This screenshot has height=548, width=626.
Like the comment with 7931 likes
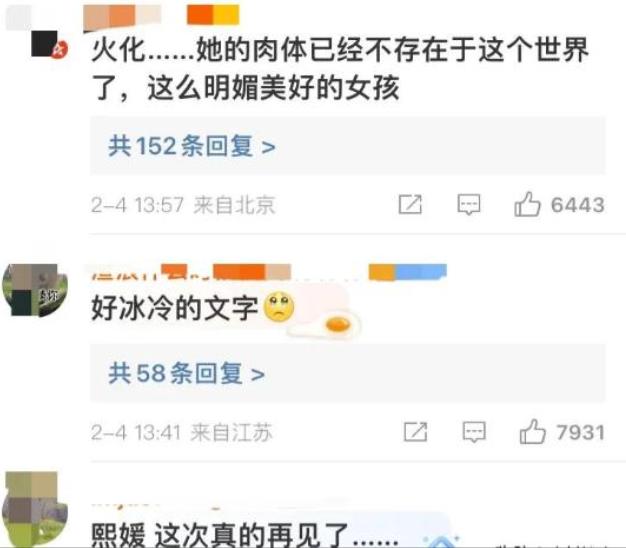533,431
